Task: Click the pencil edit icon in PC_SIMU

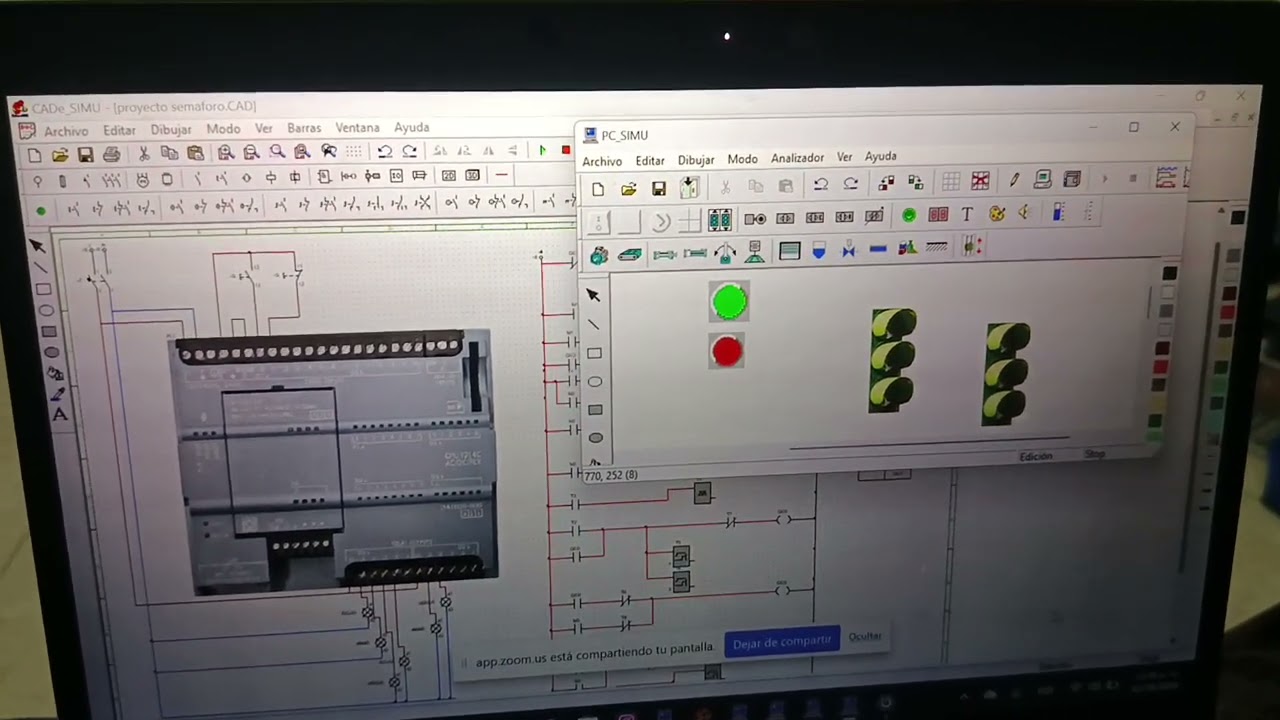Action: (x=1013, y=180)
